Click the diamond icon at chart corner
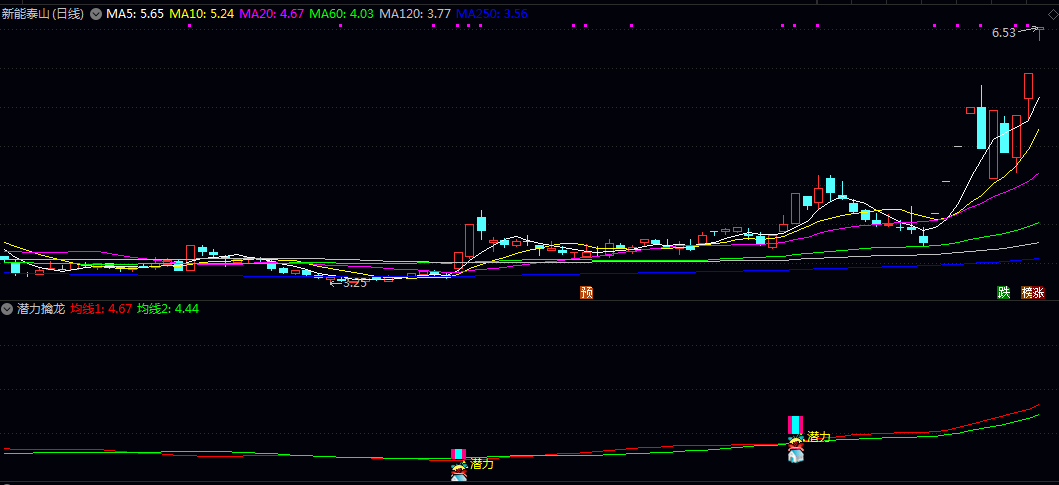This screenshot has width=1059, height=485. tap(1052, 15)
